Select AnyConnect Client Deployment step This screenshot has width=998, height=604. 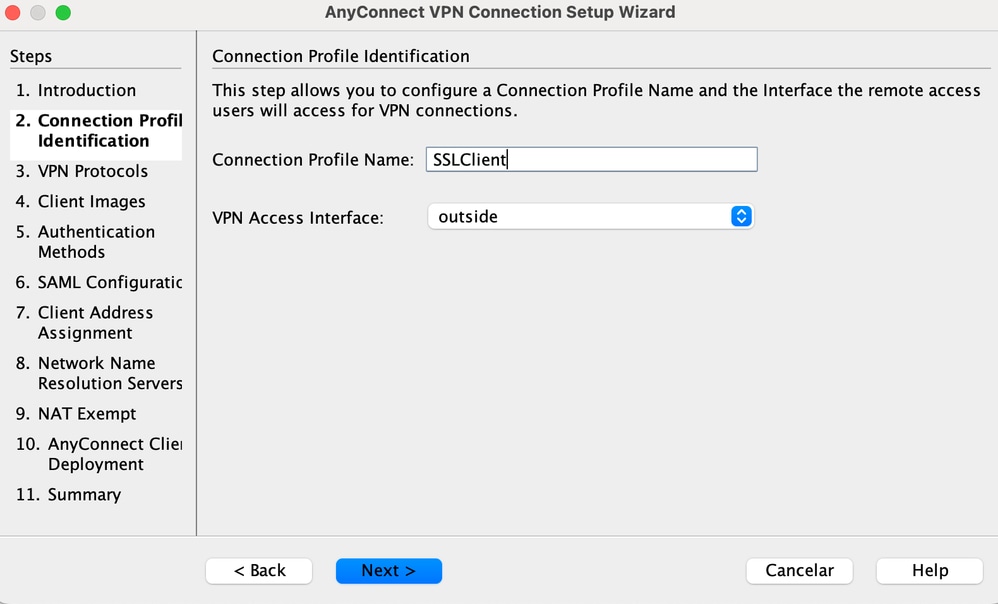coord(98,454)
